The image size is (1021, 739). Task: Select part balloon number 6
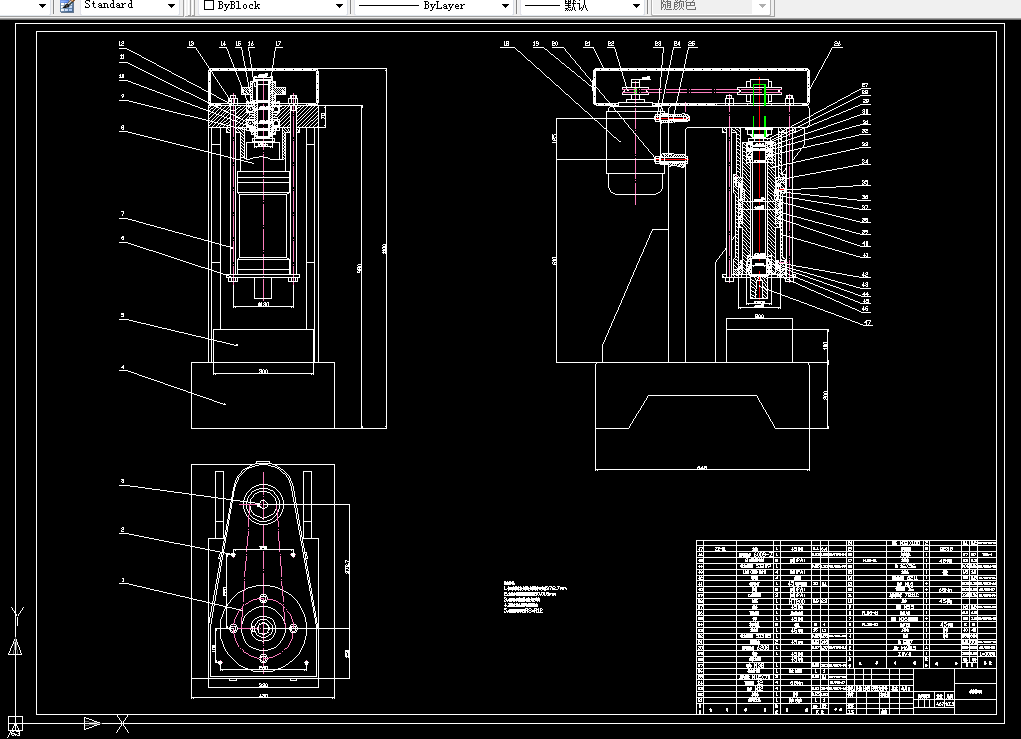pos(122,238)
